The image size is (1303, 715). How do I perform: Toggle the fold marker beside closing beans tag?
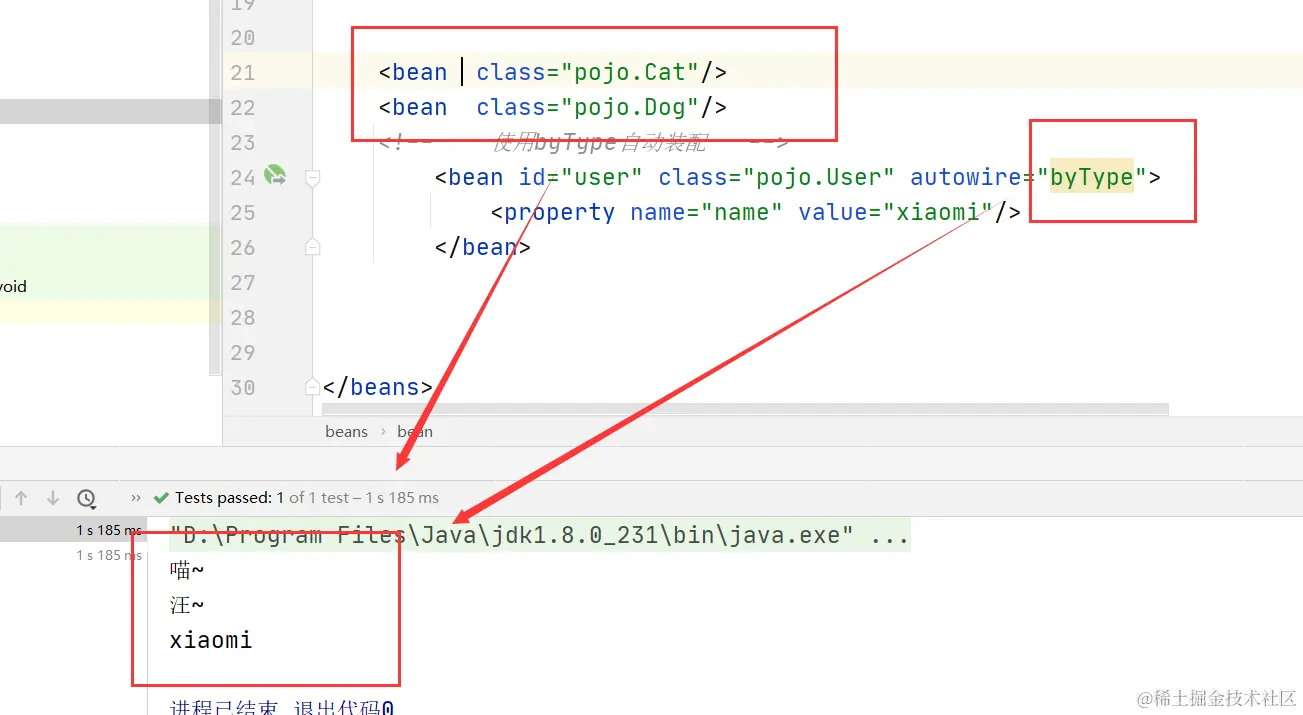point(312,387)
